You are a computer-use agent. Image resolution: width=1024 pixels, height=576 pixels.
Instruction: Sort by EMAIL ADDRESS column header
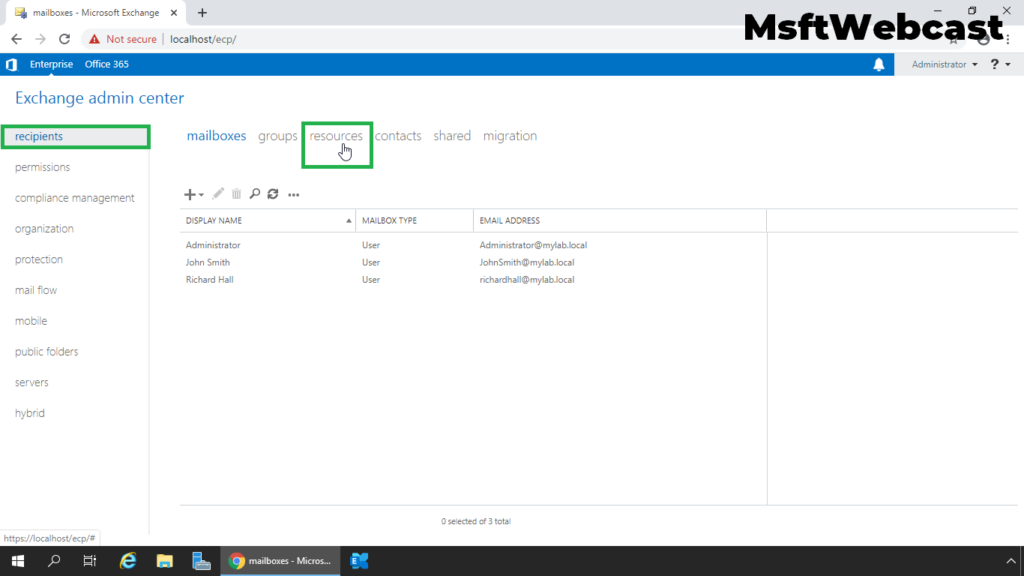click(620, 221)
